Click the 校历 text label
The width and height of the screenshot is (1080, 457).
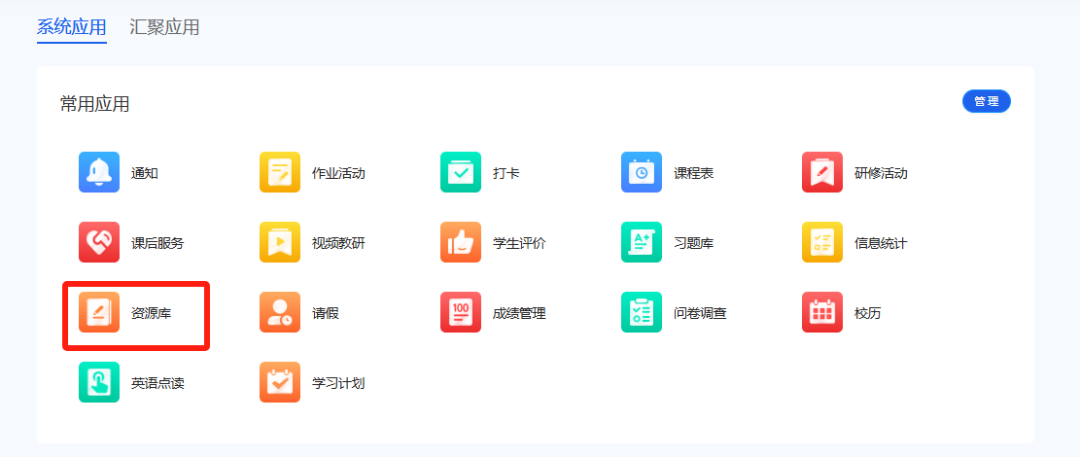(868, 314)
